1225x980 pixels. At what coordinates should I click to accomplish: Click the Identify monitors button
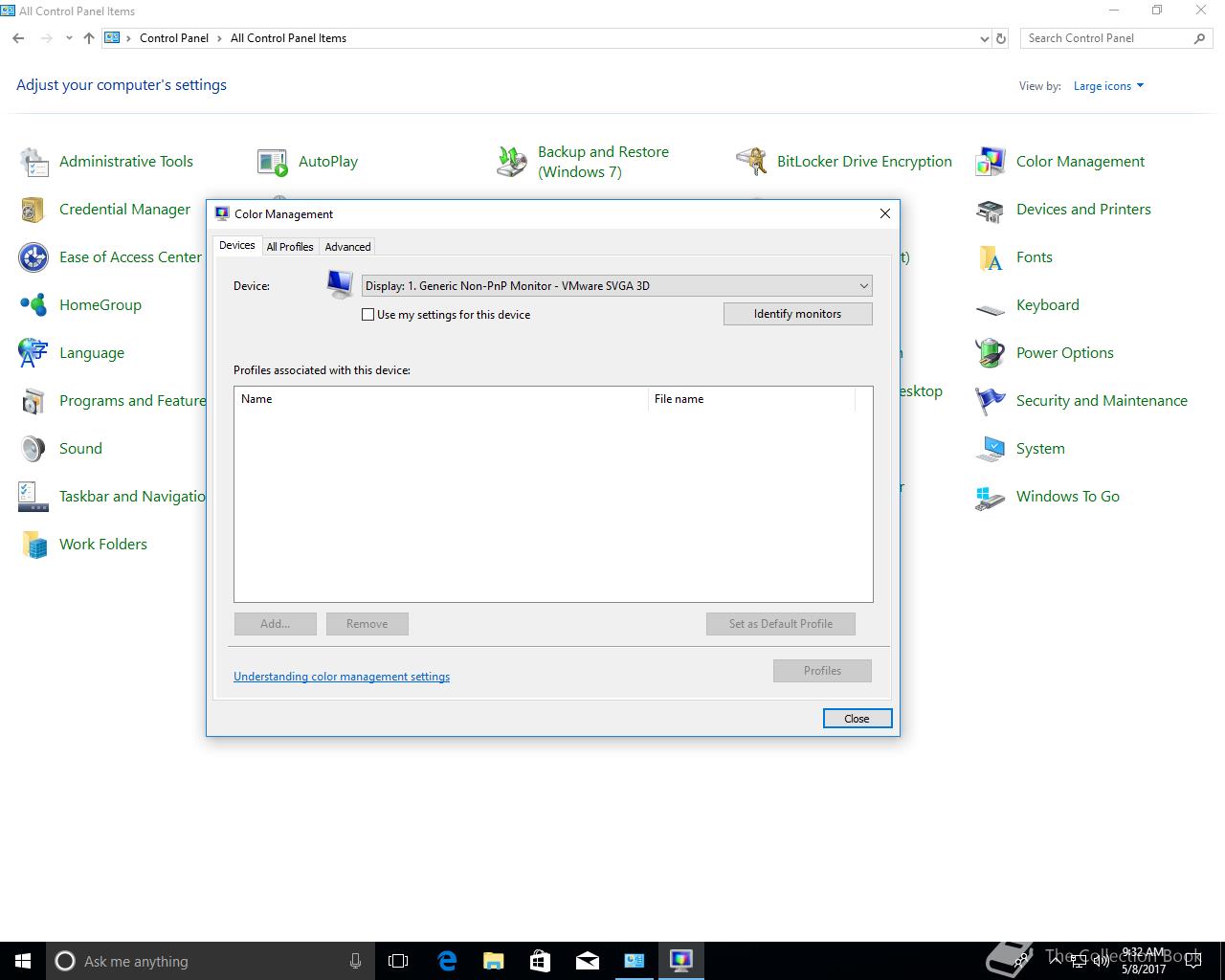pyautogui.click(x=798, y=314)
